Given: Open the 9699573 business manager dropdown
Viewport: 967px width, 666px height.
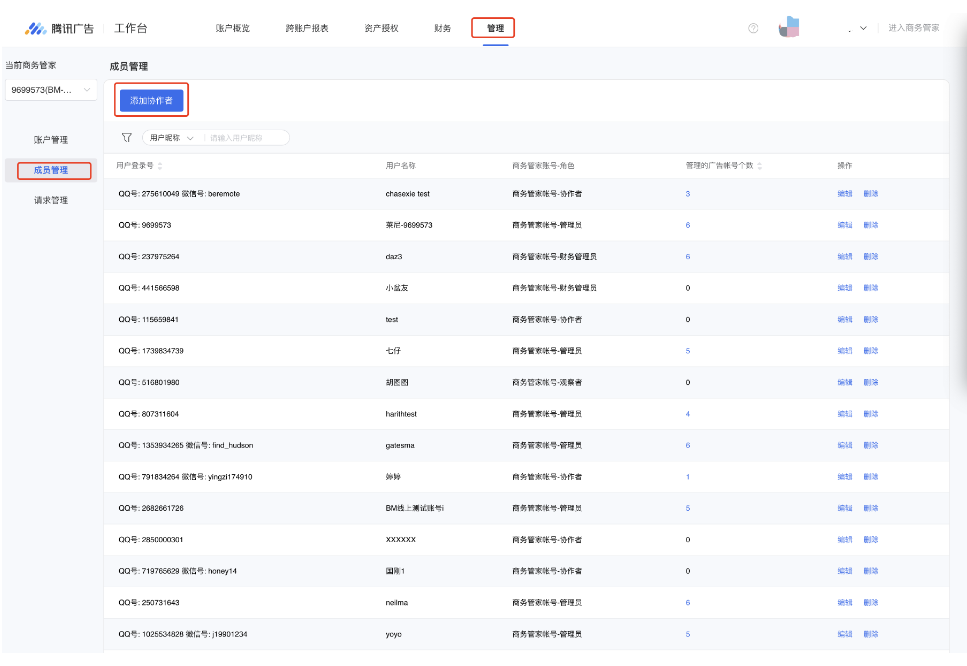Looking at the screenshot, I should (x=51, y=90).
